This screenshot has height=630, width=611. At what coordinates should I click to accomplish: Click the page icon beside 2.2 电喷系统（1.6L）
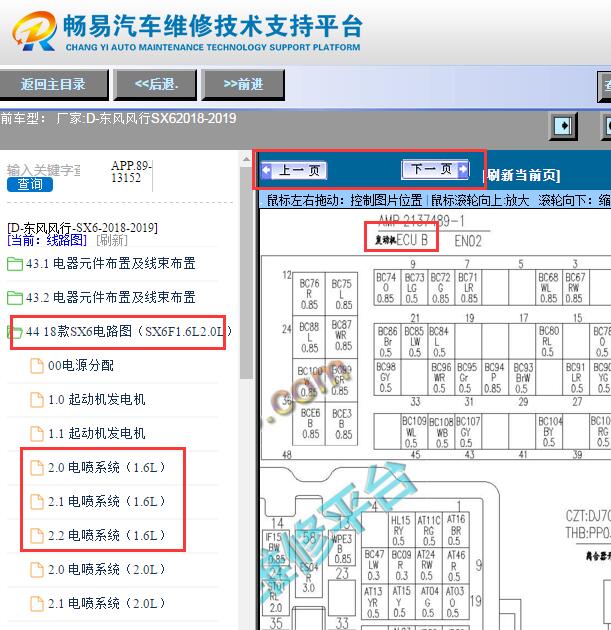coord(37,536)
